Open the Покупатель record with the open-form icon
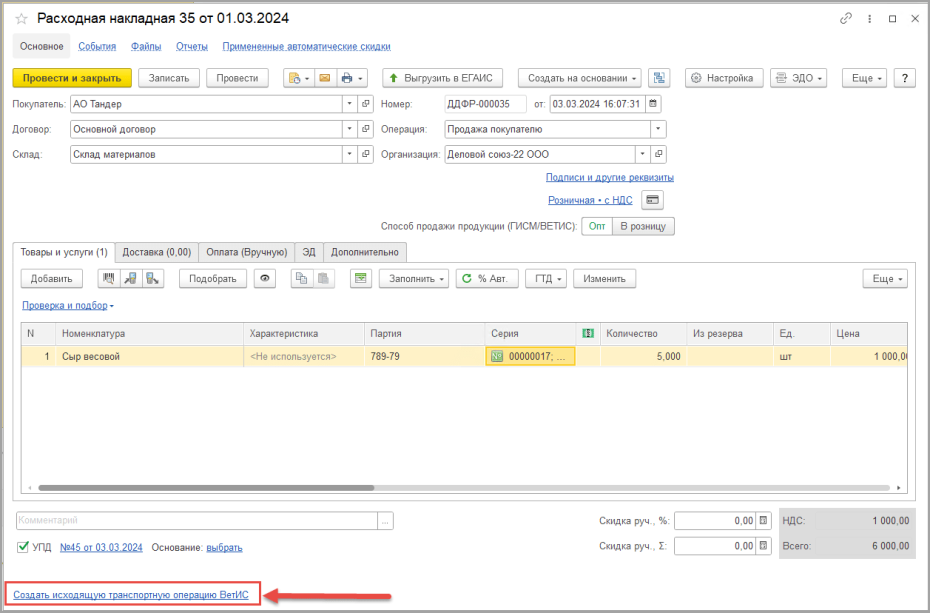Viewport: 930px width, 613px height. (366, 104)
